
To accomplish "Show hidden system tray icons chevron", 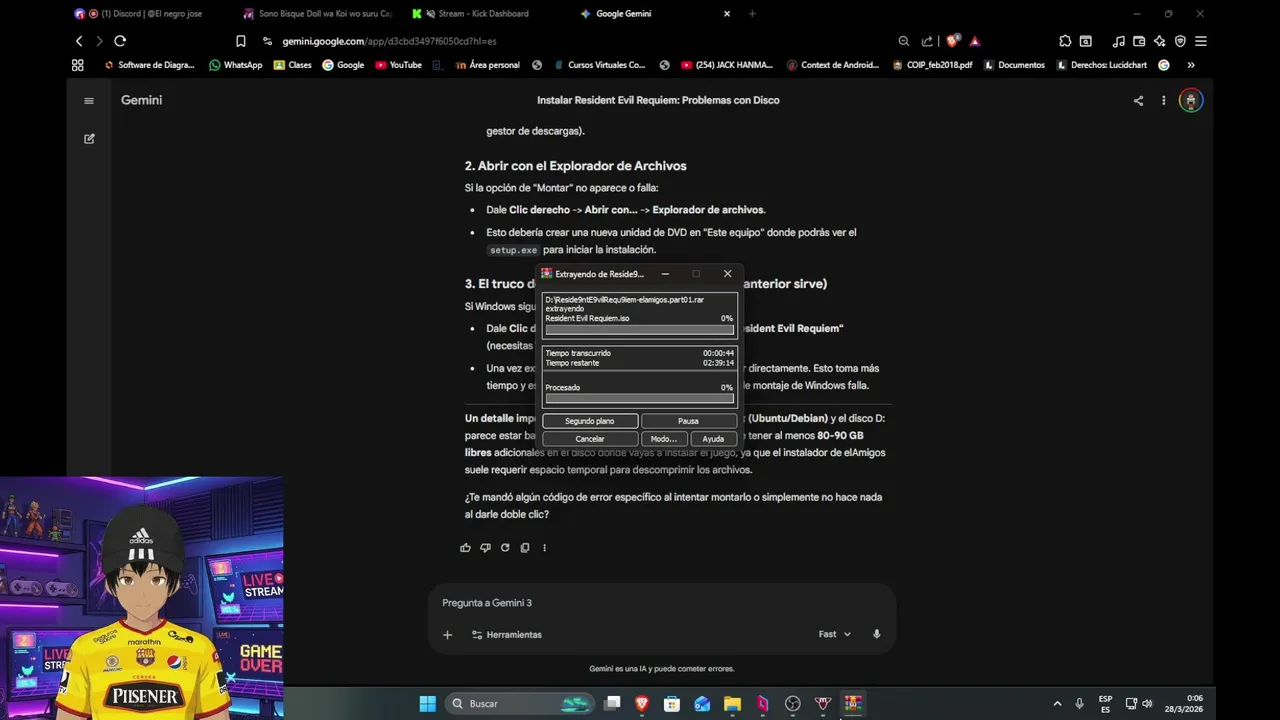I will (x=1057, y=704).
